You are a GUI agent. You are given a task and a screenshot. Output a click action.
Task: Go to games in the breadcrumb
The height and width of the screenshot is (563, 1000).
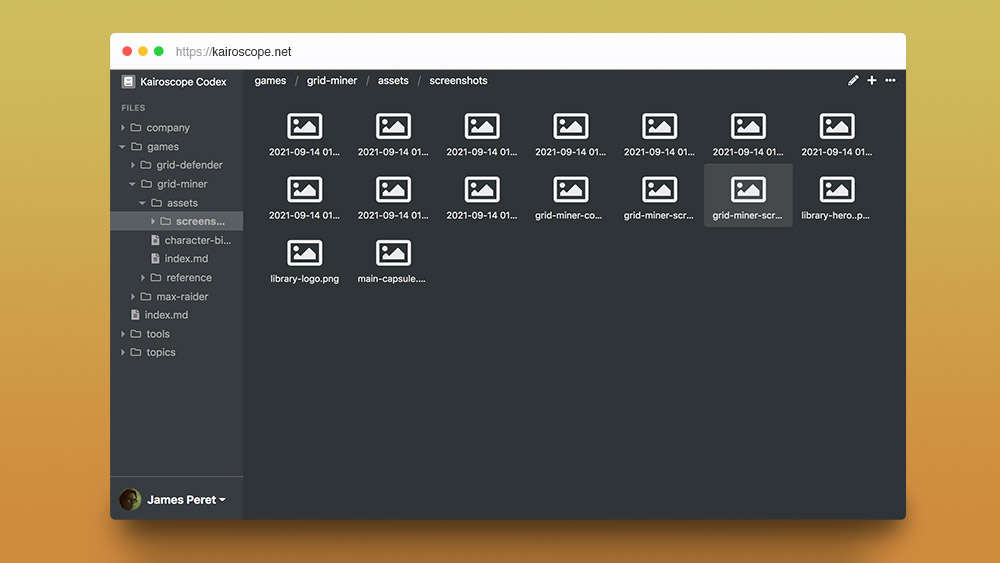tap(270, 80)
